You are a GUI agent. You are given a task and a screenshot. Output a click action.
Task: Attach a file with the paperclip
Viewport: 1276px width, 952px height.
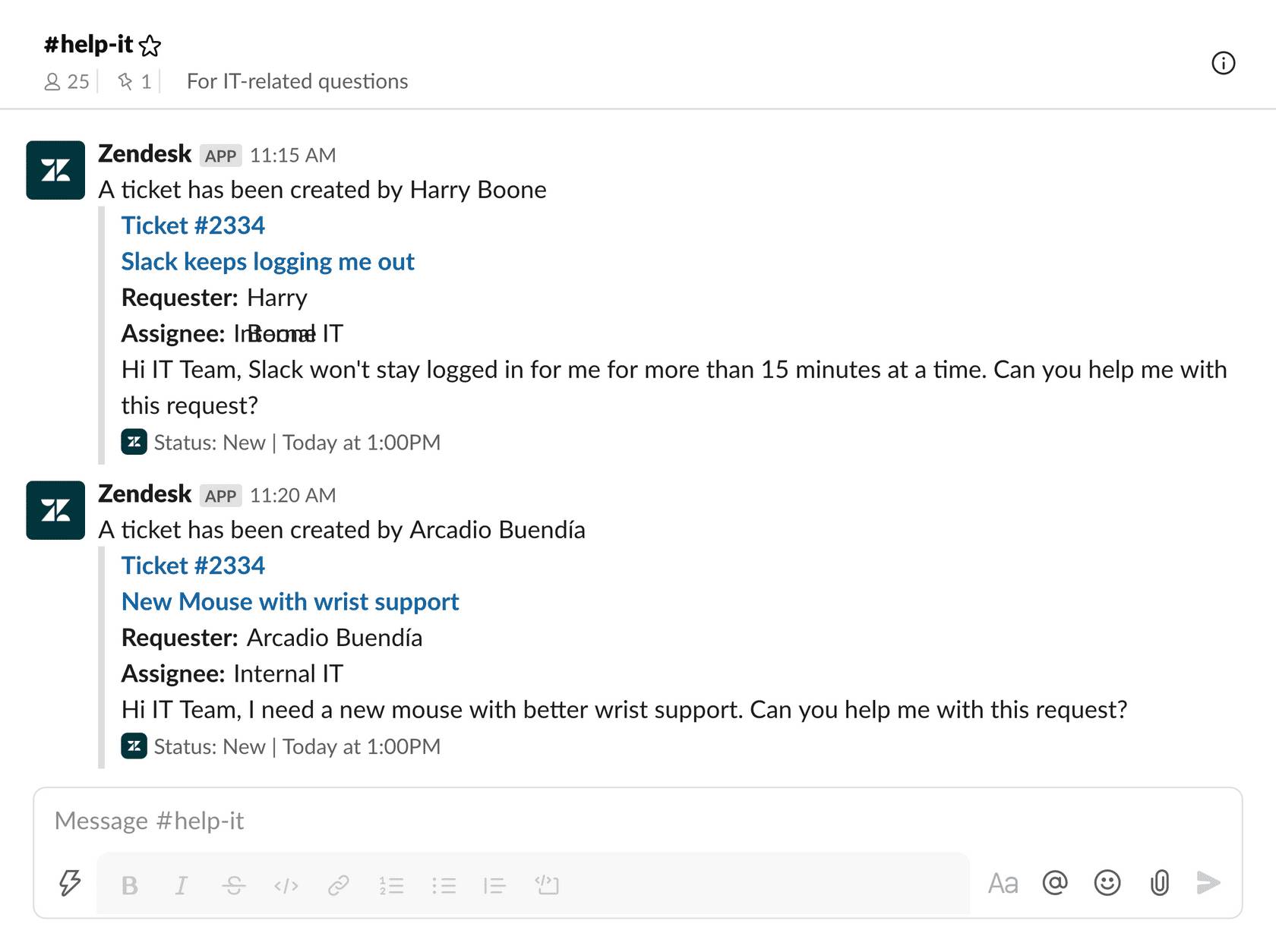point(1160,883)
